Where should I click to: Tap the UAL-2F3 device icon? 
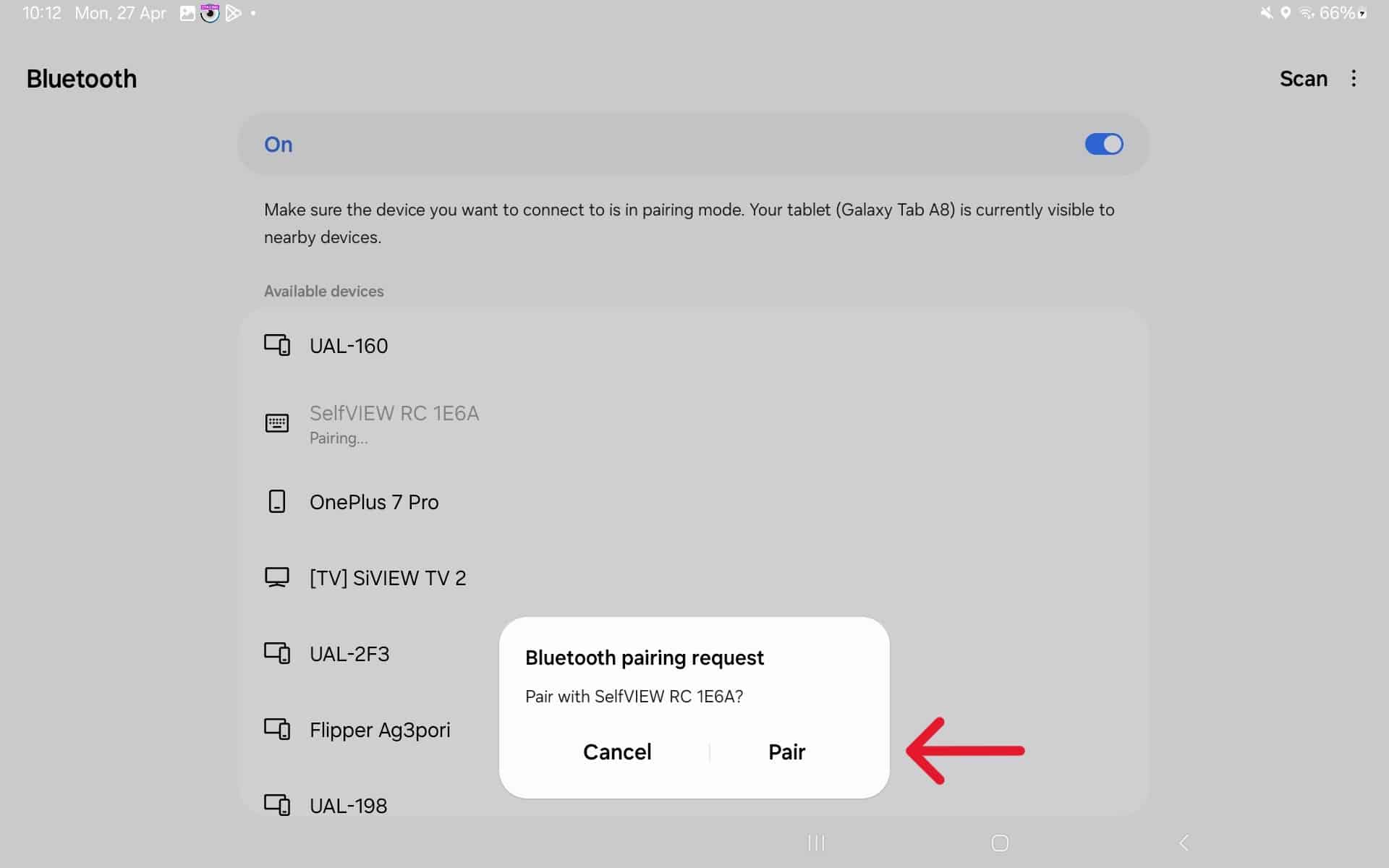(277, 653)
